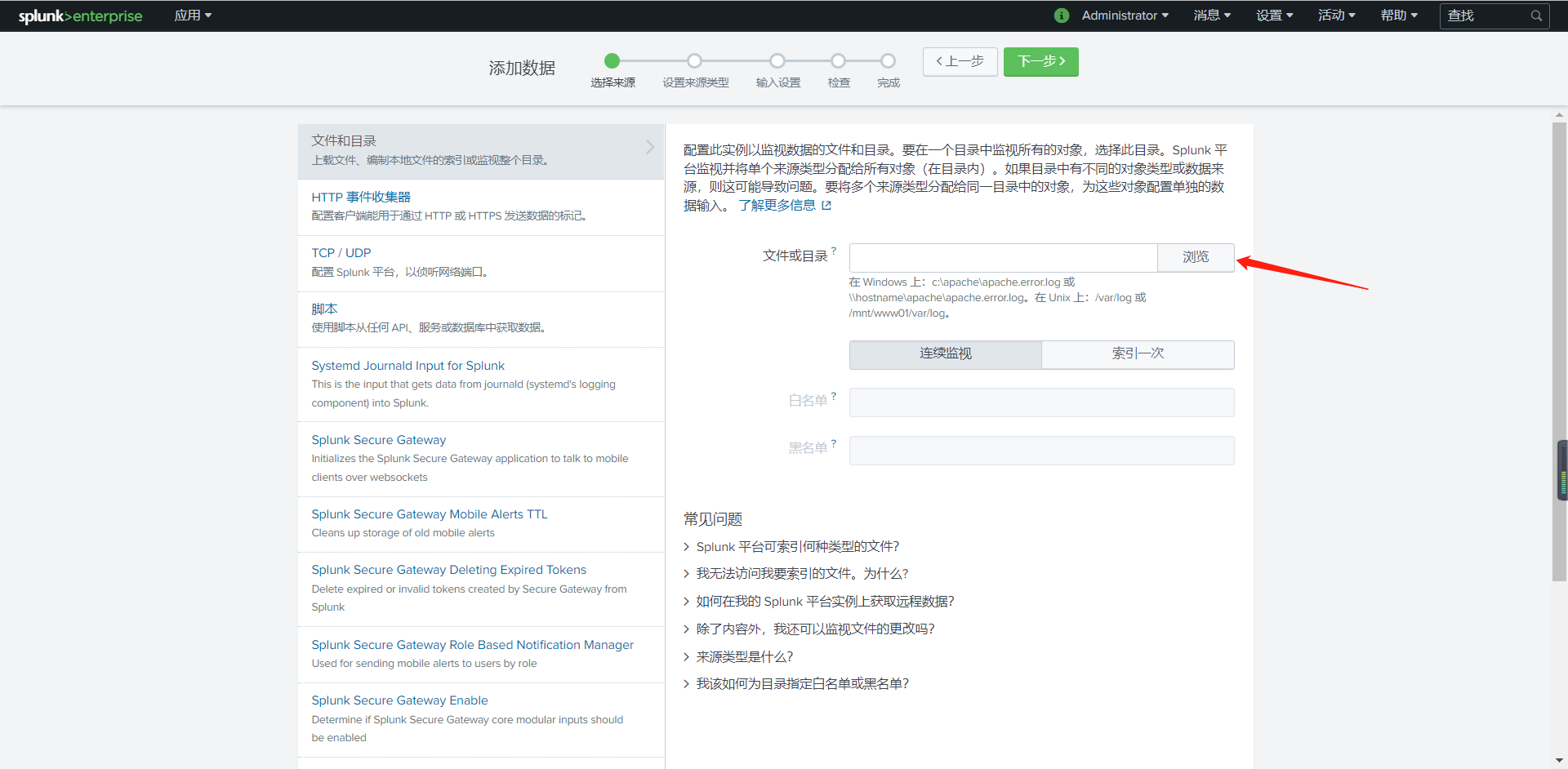Viewport: 1568px width, 769px height.
Task: Select the 选择来源 step circle
Action: coord(612,60)
